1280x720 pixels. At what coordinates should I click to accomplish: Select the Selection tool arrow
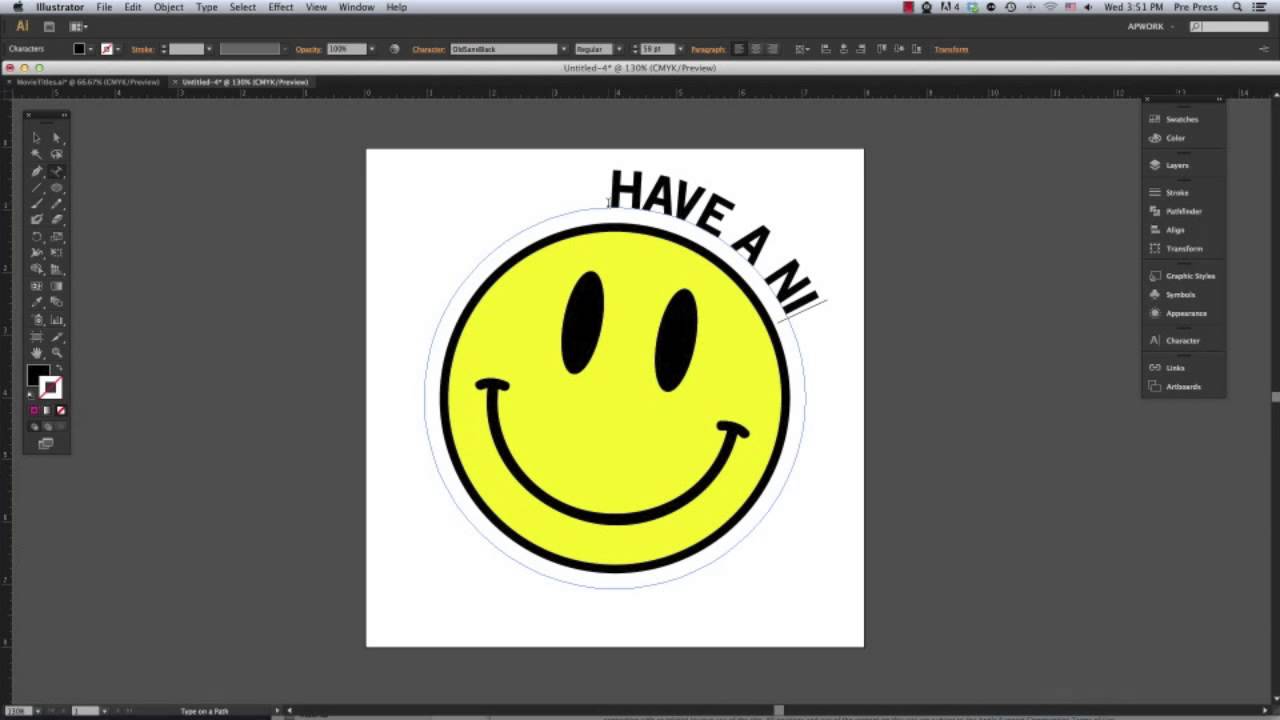(36, 137)
